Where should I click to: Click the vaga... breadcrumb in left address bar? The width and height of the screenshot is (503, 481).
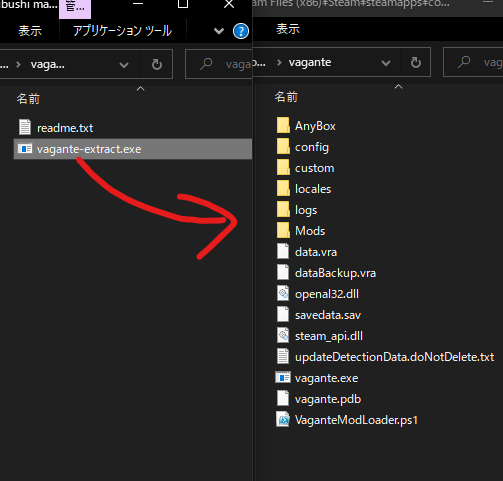(48, 64)
